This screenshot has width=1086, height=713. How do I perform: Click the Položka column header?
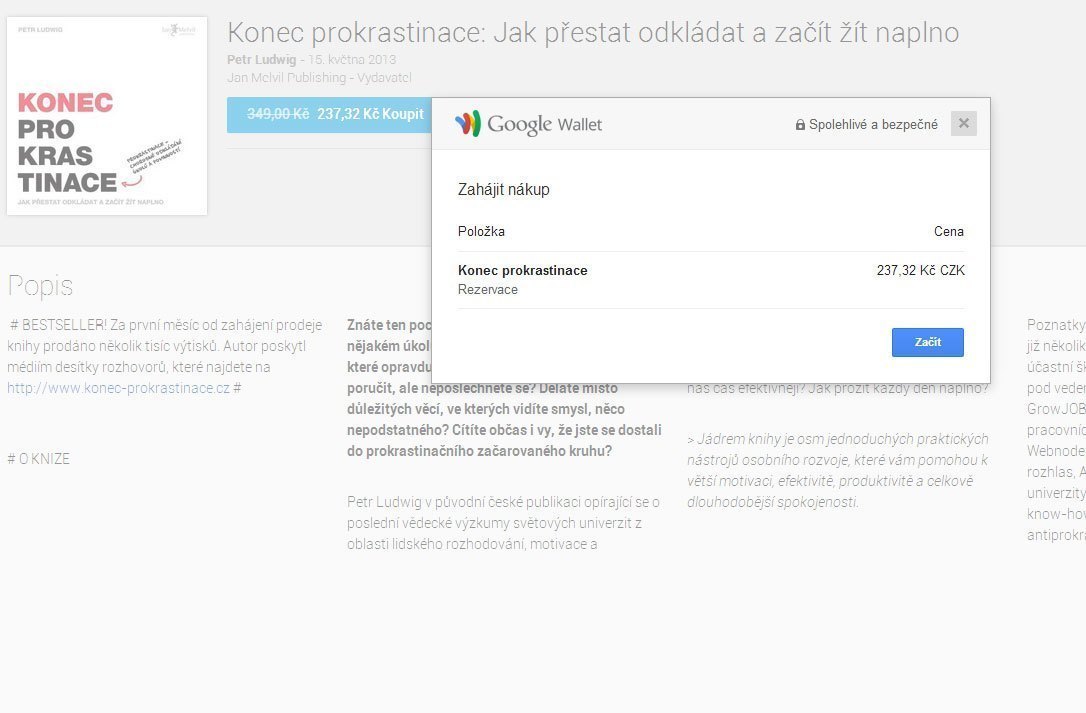click(481, 231)
